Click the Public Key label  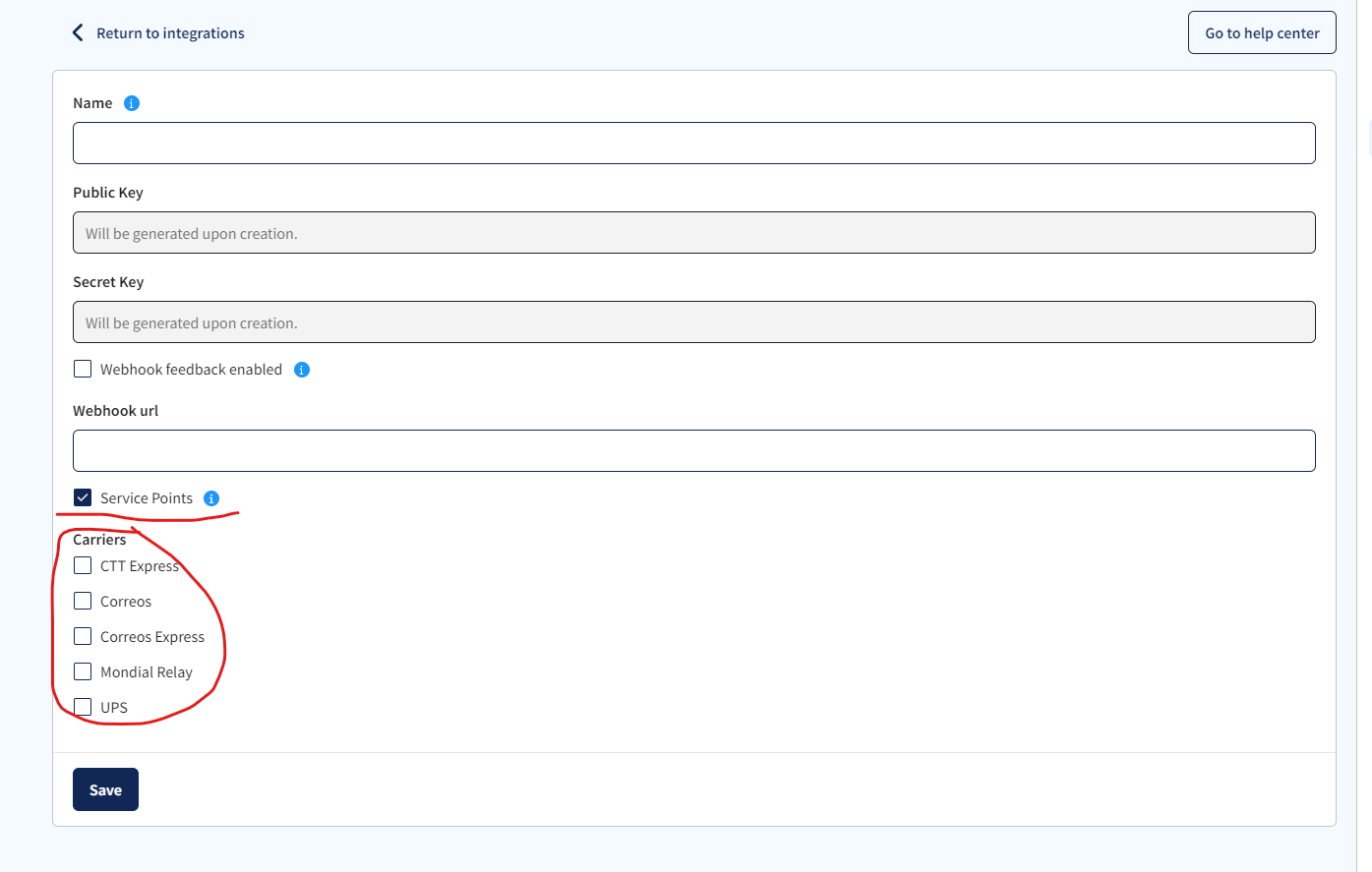[x=108, y=193]
